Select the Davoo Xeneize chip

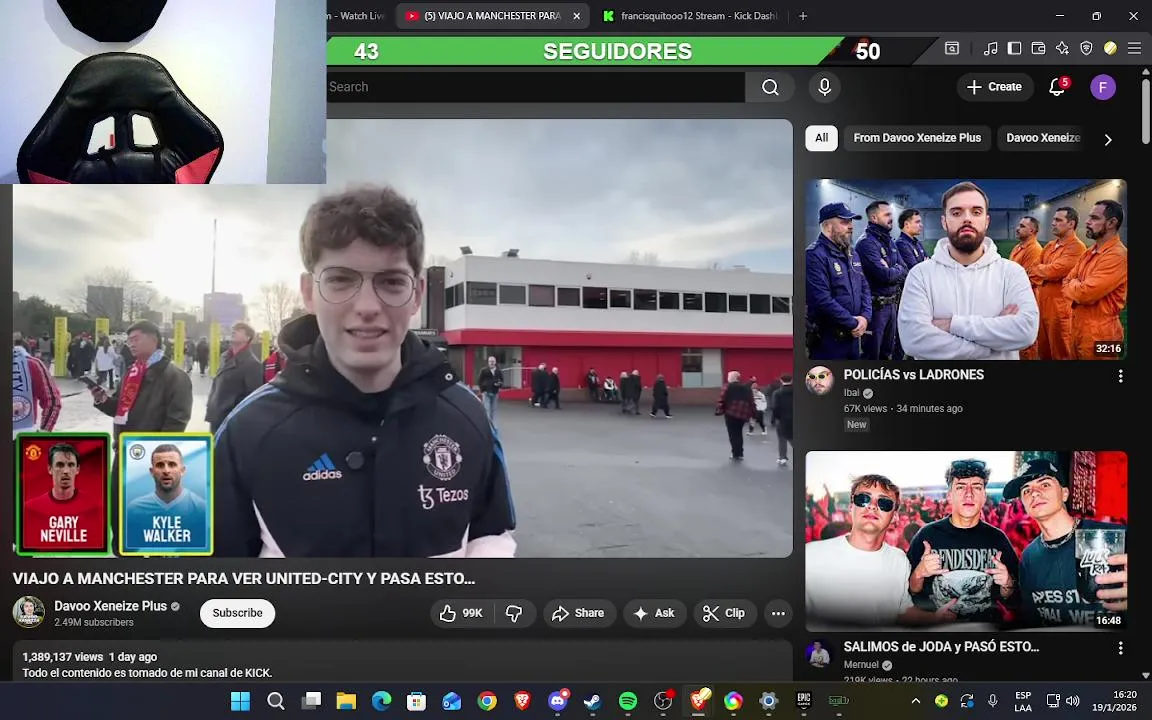[x=1043, y=137]
